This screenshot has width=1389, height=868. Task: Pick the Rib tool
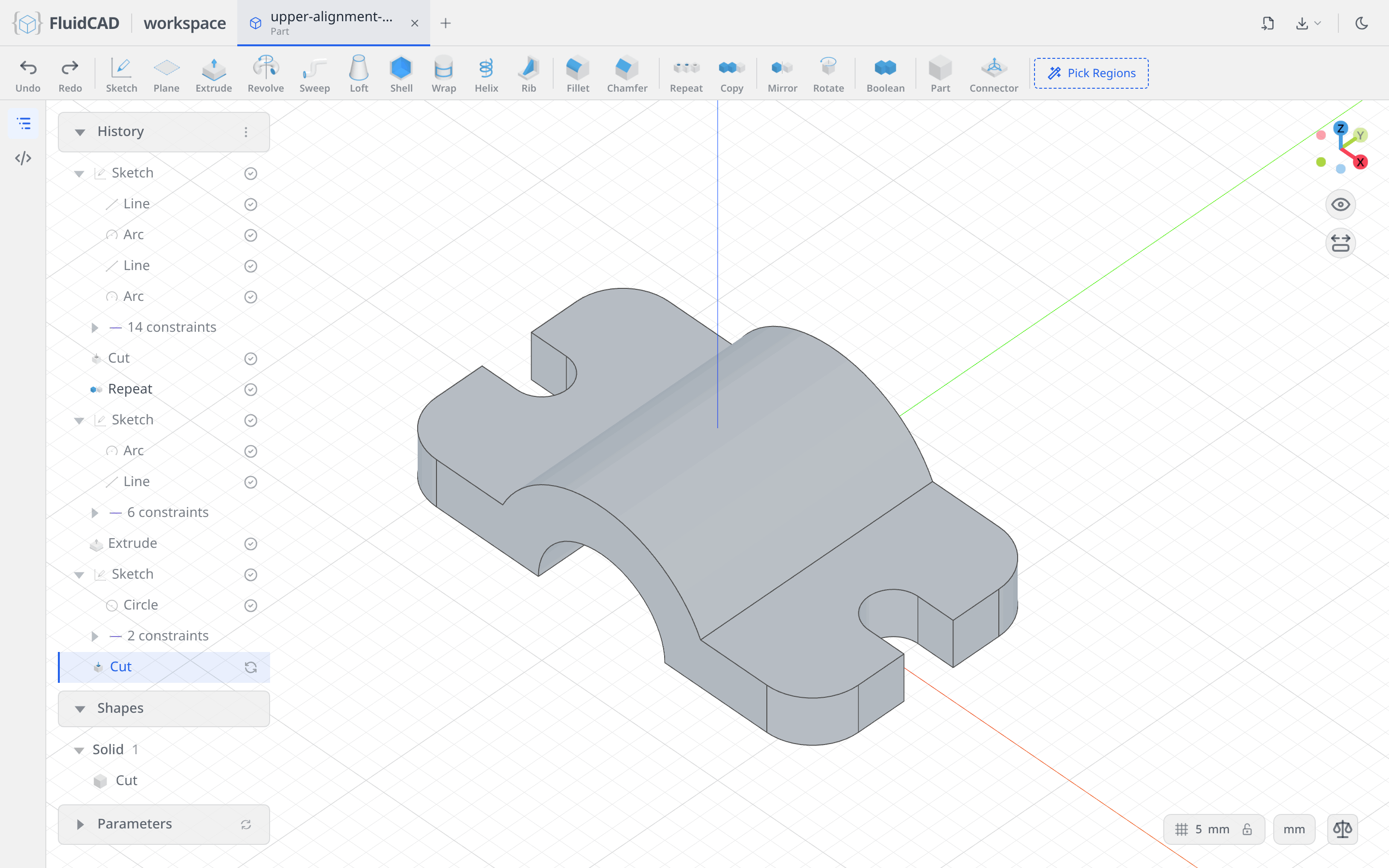[529, 73]
